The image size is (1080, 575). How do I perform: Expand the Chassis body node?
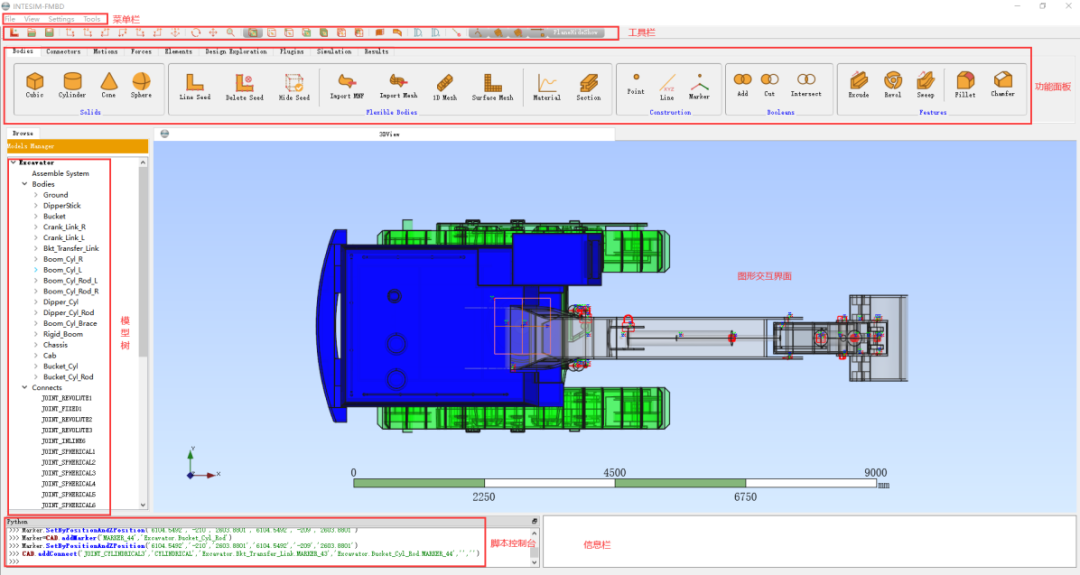(x=36, y=344)
